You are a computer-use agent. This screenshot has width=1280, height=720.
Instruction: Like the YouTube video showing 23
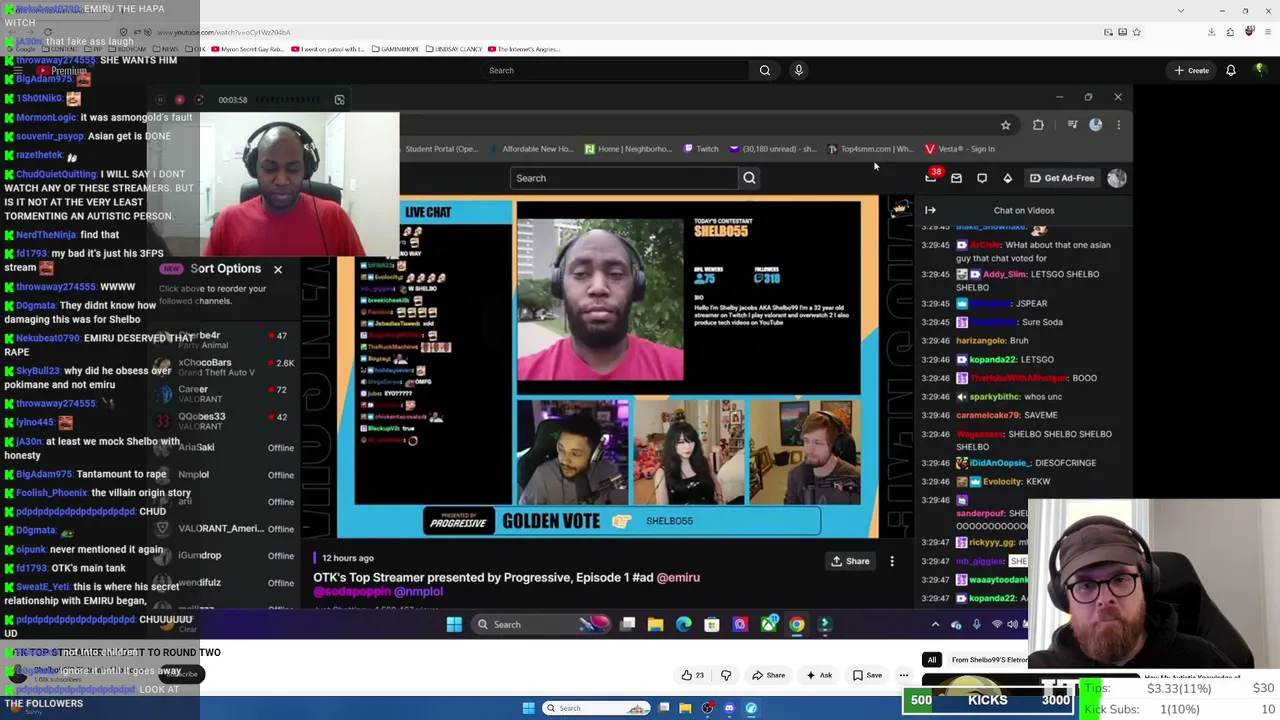pyautogui.click(x=693, y=675)
